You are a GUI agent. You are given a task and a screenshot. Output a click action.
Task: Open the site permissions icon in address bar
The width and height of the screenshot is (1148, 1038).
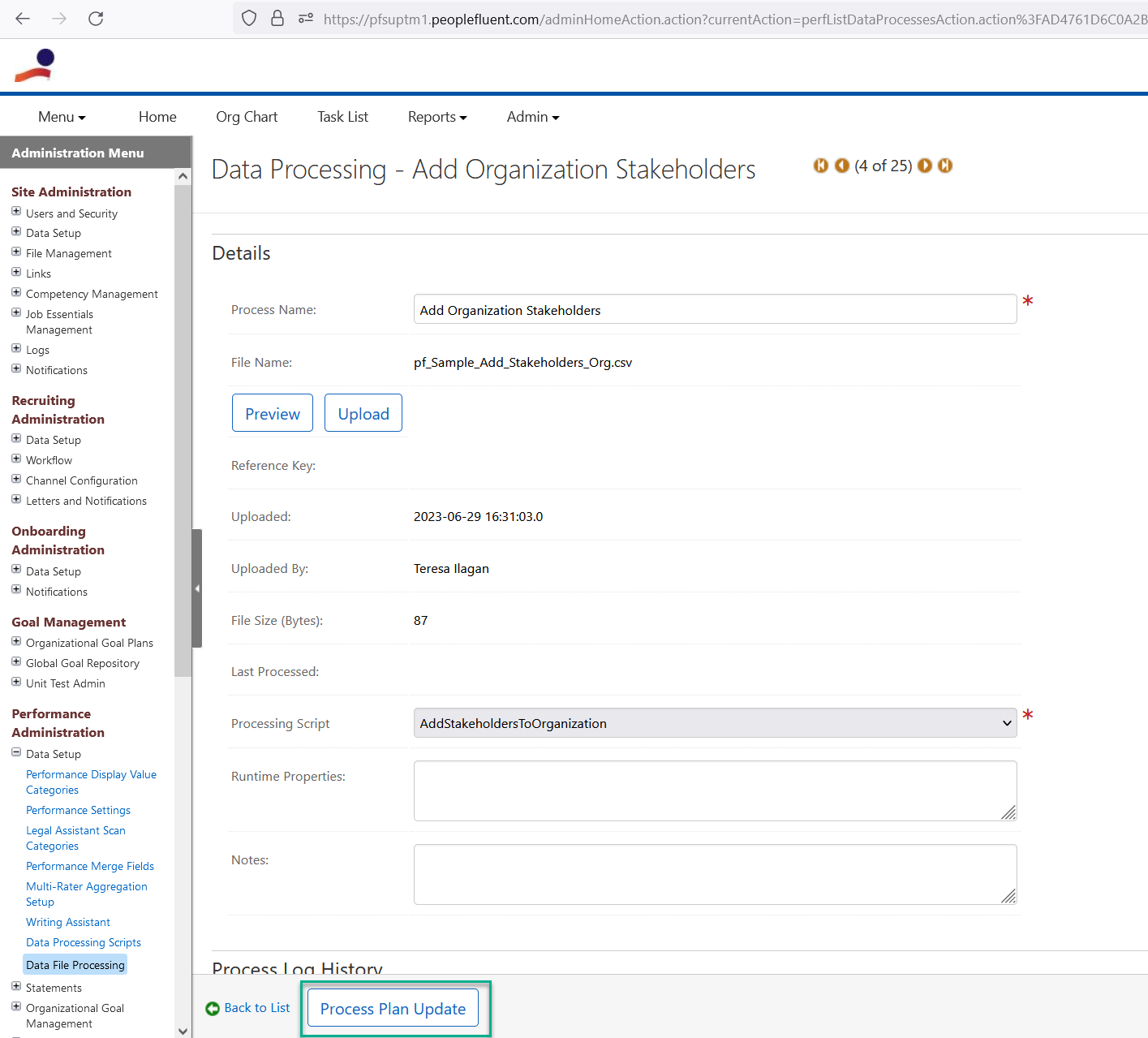tap(306, 18)
